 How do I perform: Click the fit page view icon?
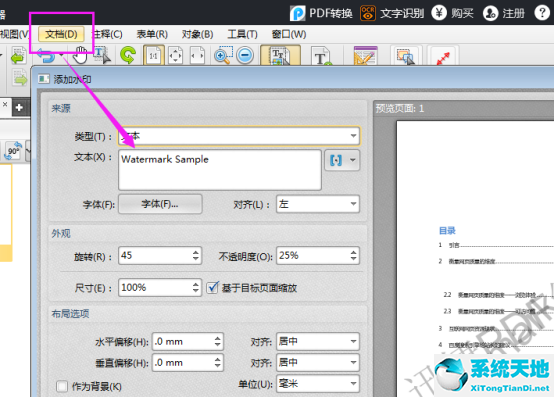176,55
